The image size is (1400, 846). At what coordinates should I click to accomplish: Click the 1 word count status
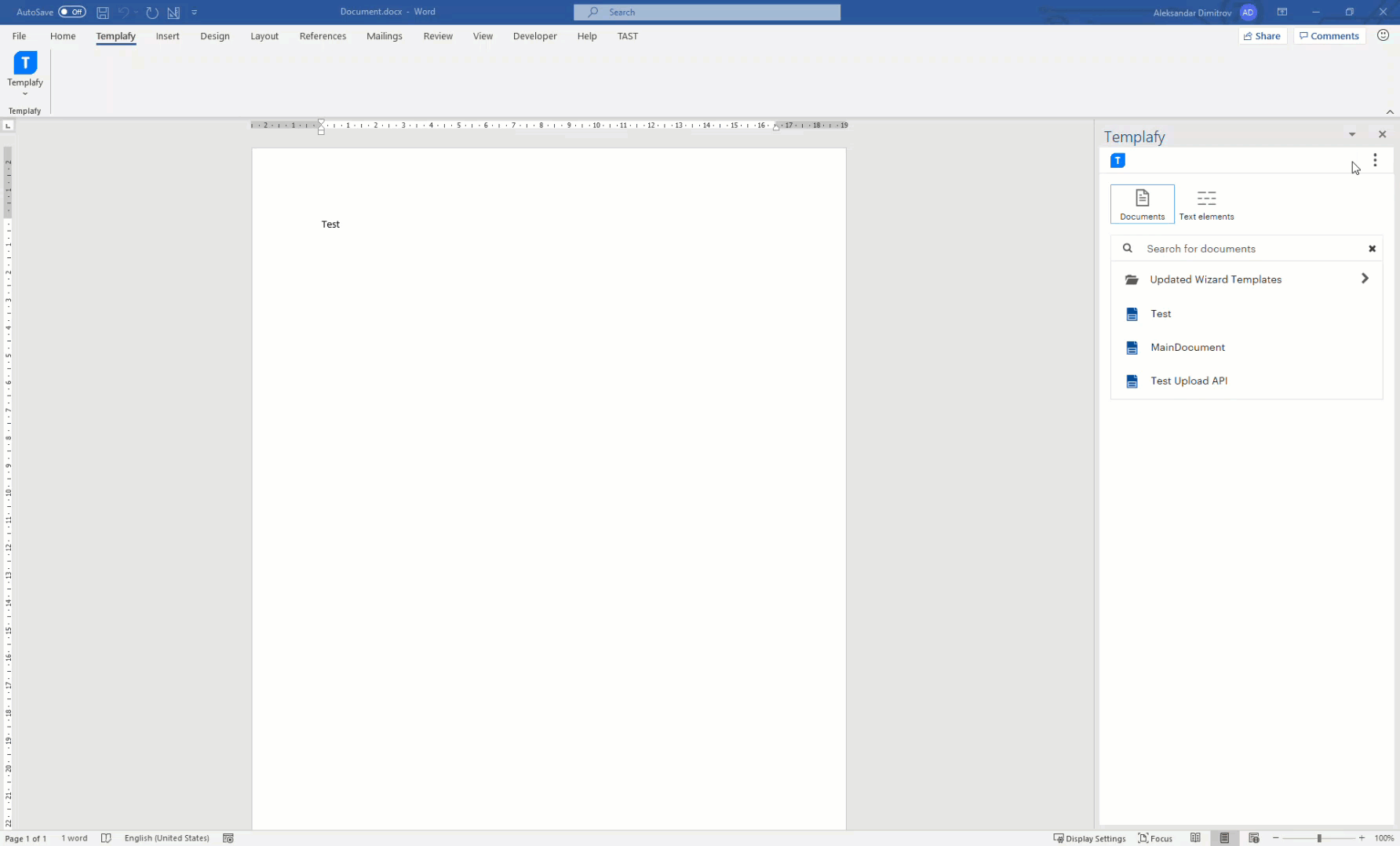click(75, 838)
